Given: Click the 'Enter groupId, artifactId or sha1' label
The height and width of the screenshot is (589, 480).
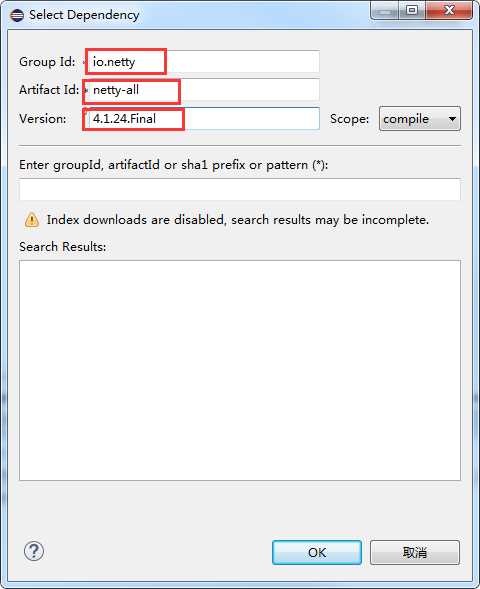Looking at the screenshot, I should click(x=174, y=165).
